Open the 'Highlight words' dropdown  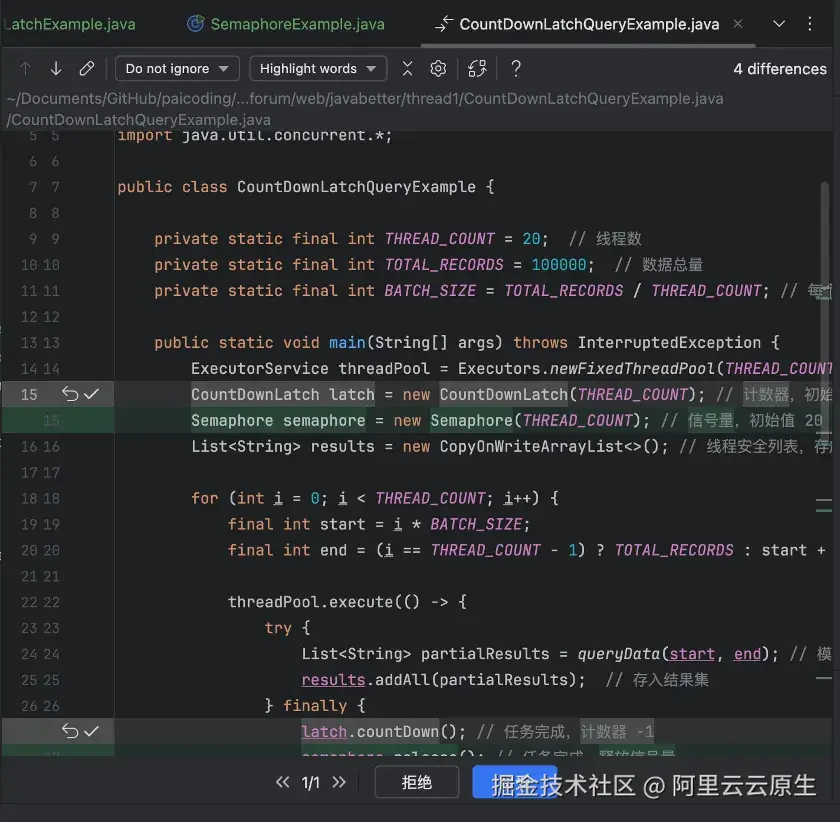click(x=318, y=69)
